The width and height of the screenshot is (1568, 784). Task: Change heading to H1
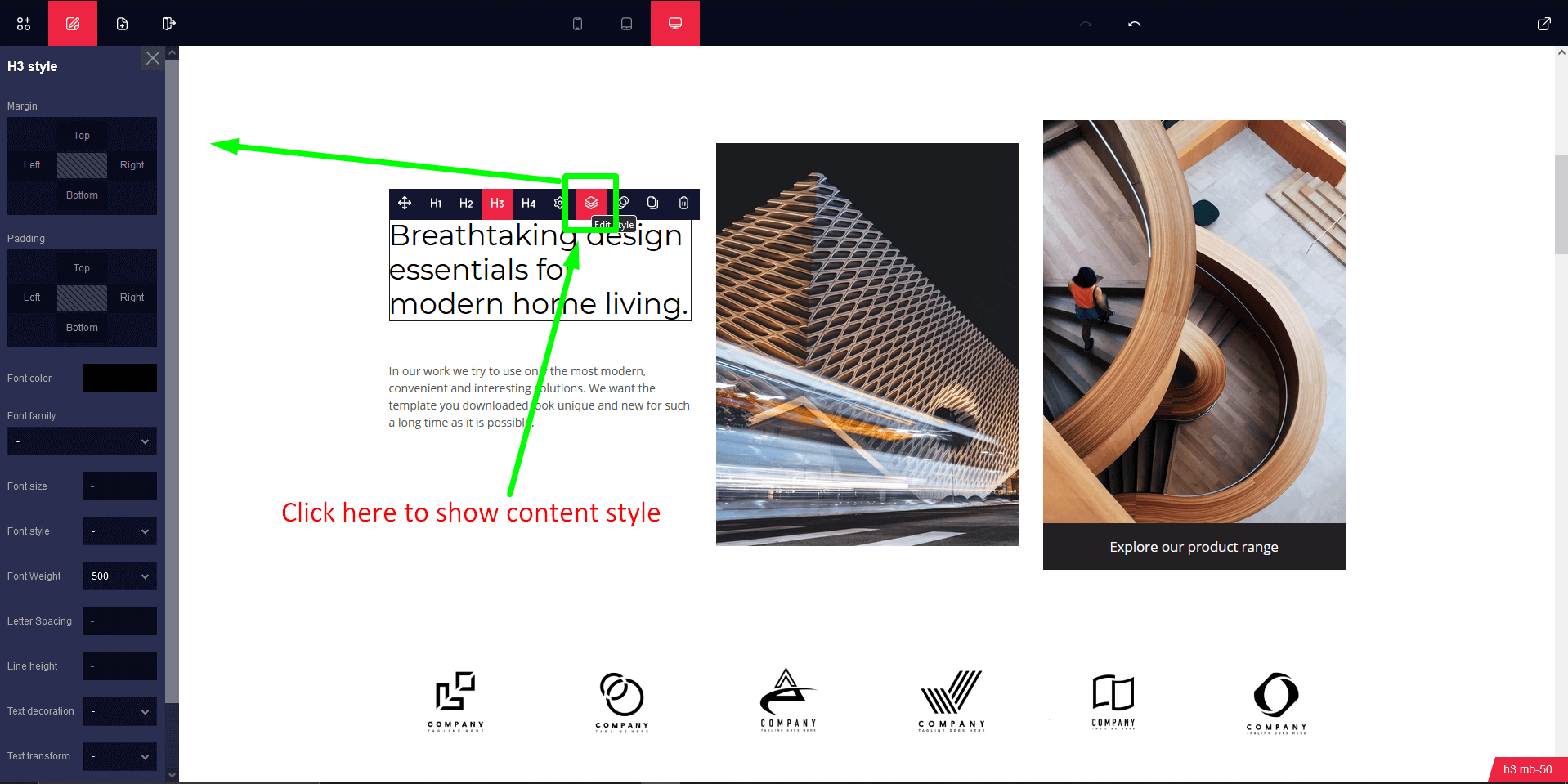tap(436, 203)
